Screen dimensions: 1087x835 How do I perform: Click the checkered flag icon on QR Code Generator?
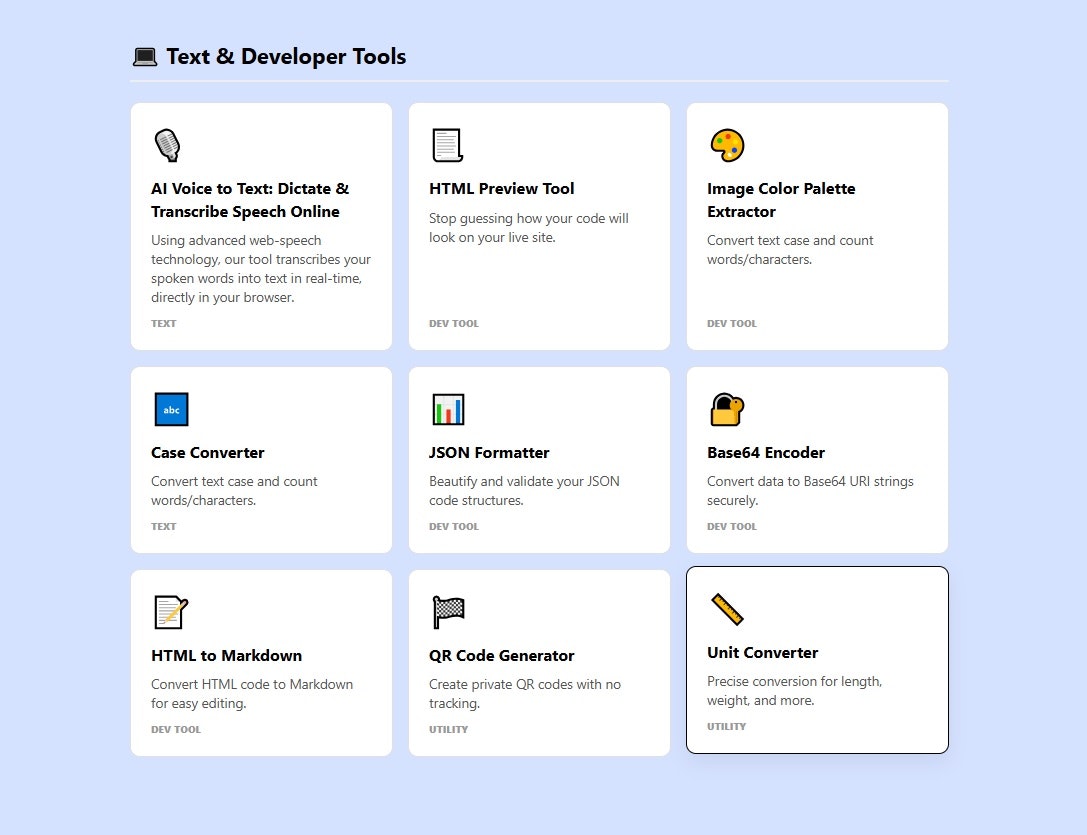447,612
